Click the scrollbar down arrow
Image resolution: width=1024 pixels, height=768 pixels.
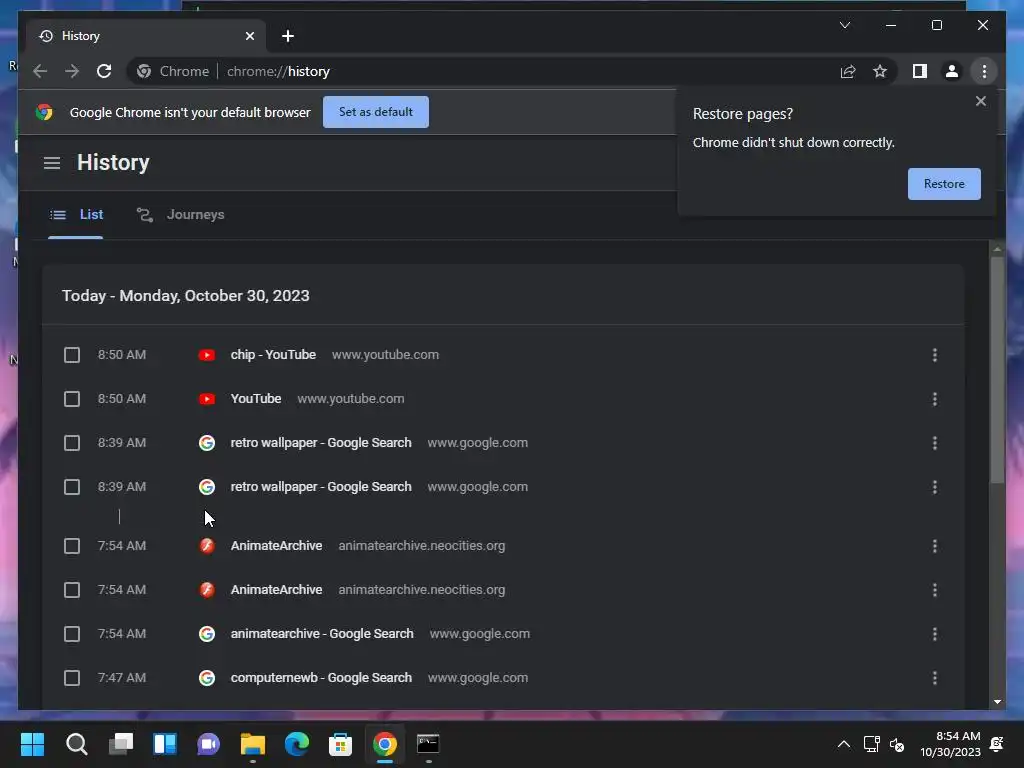pos(997,701)
